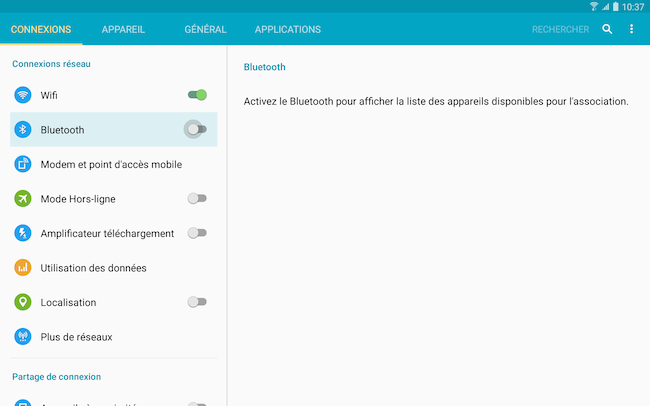Open Mode Hors-ligne entry
The height and width of the screenshot is (406, 650).
click(x=114, y=198)
